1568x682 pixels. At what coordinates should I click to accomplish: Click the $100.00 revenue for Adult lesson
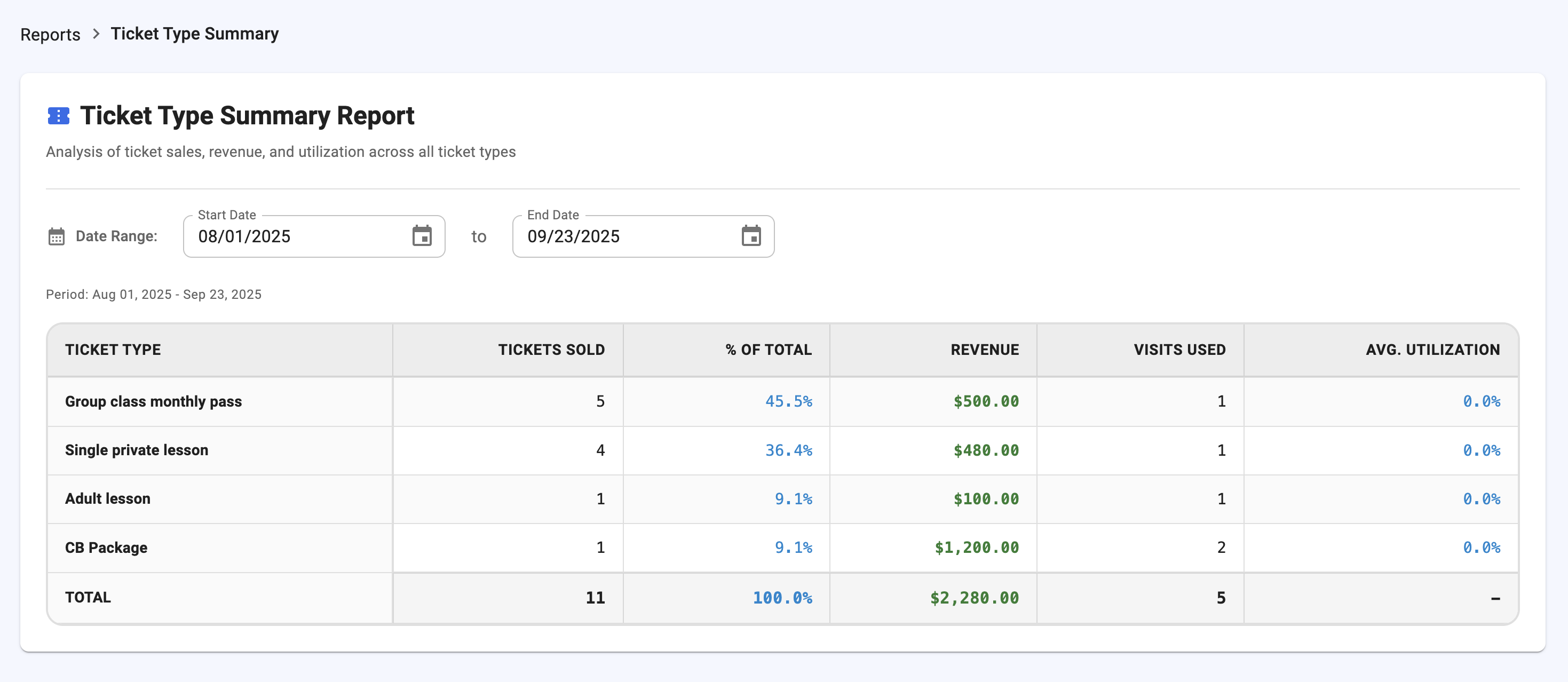(x=986, y=499)
